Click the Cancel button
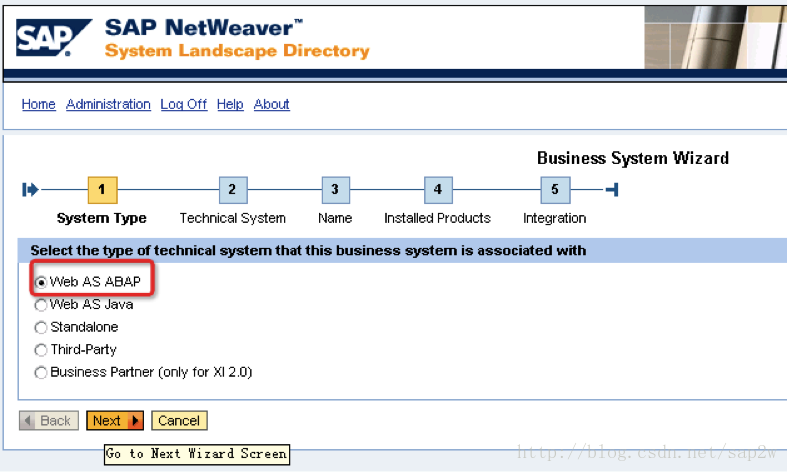 pos(179,421)
